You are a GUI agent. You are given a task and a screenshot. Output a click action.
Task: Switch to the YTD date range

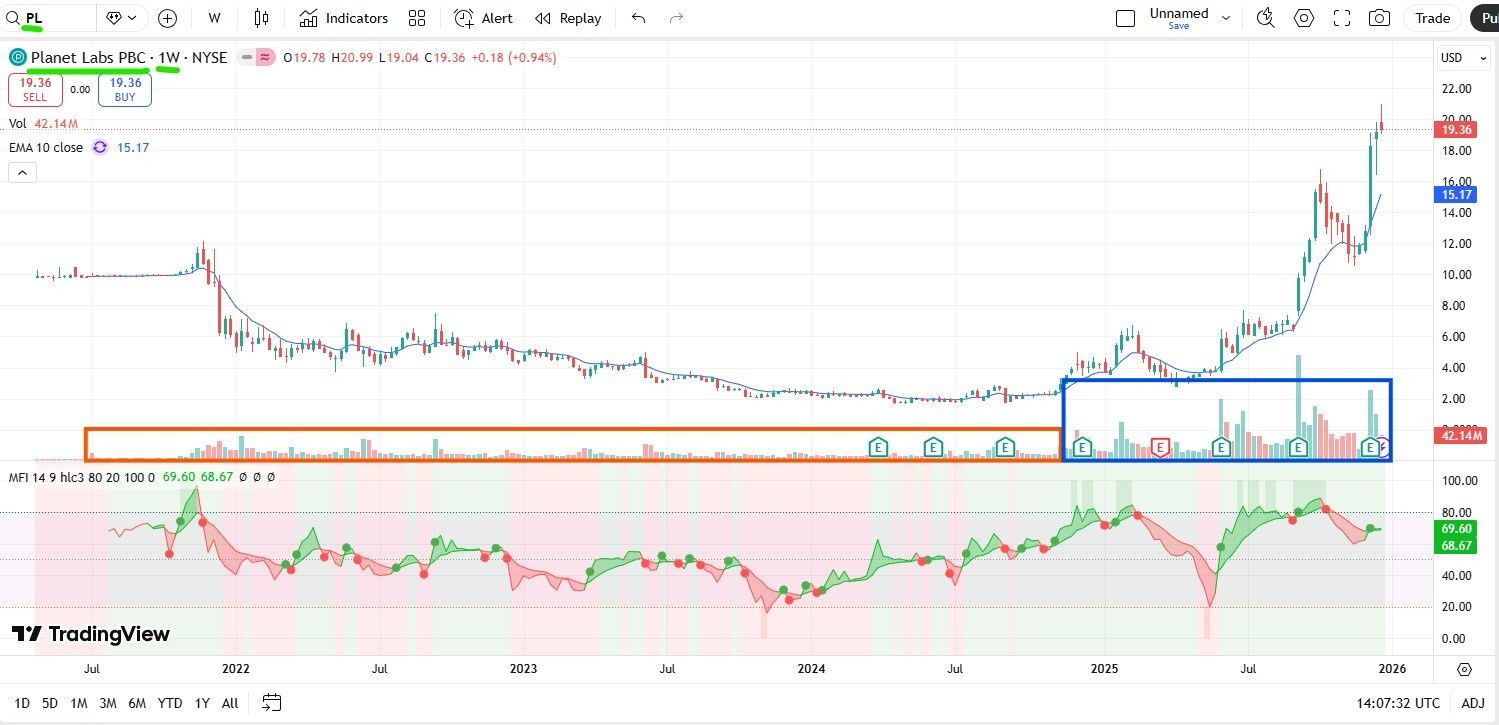coord(170,703)
